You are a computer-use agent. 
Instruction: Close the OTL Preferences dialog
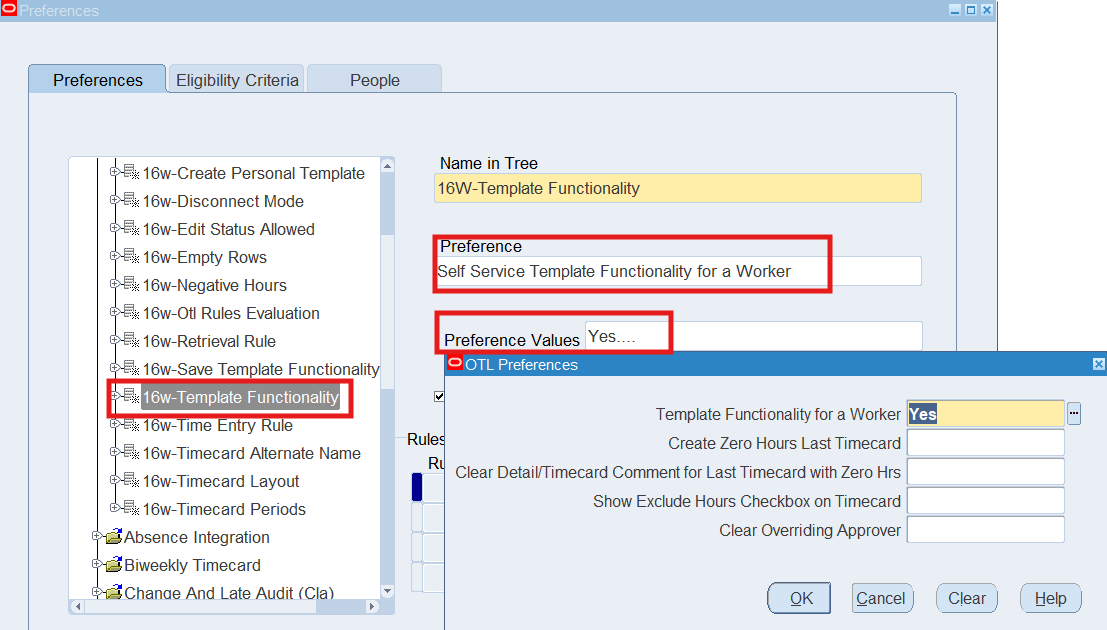(1098, 365)
